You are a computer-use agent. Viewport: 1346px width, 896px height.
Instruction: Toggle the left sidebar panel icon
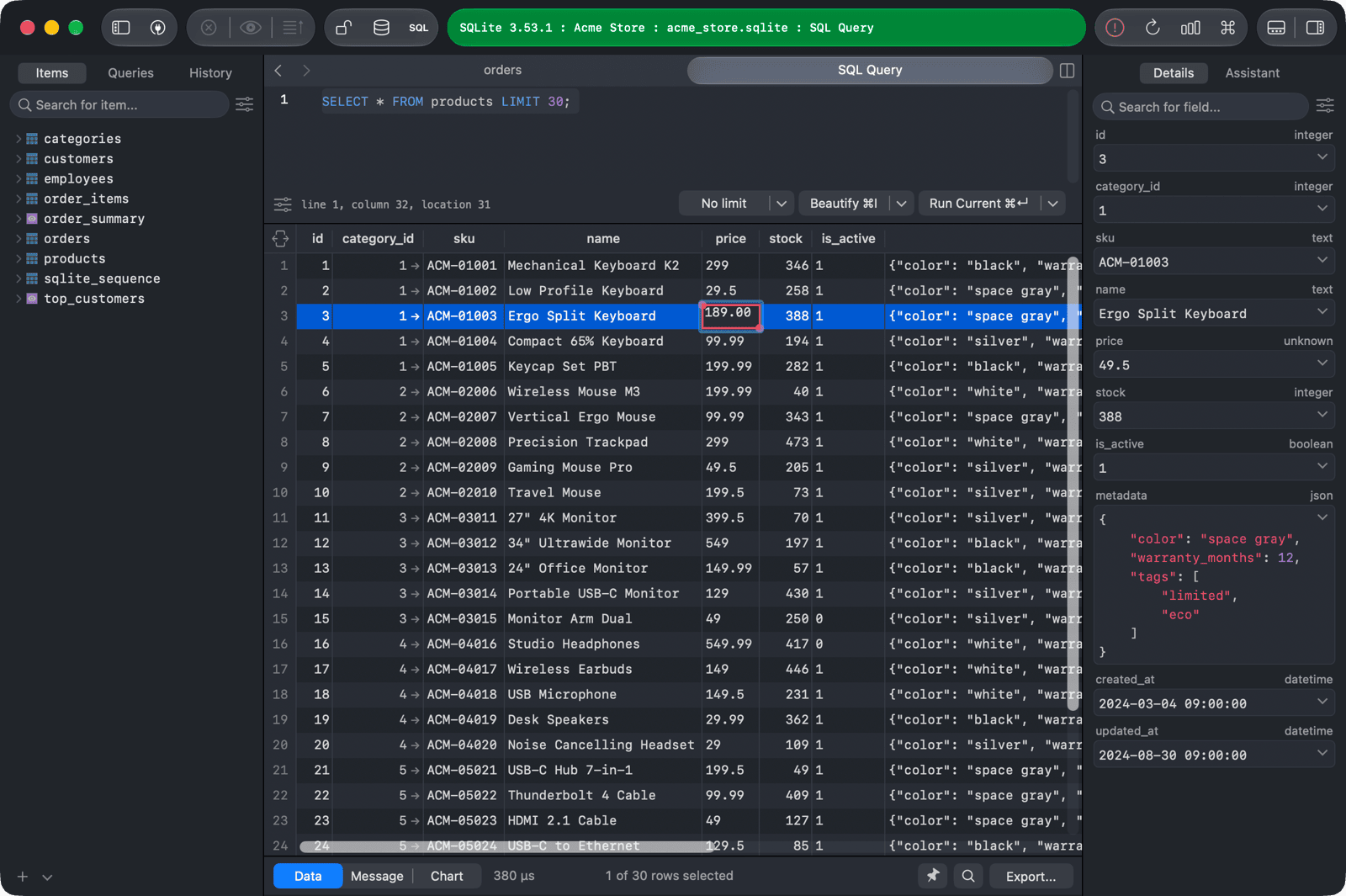point(121,28)
